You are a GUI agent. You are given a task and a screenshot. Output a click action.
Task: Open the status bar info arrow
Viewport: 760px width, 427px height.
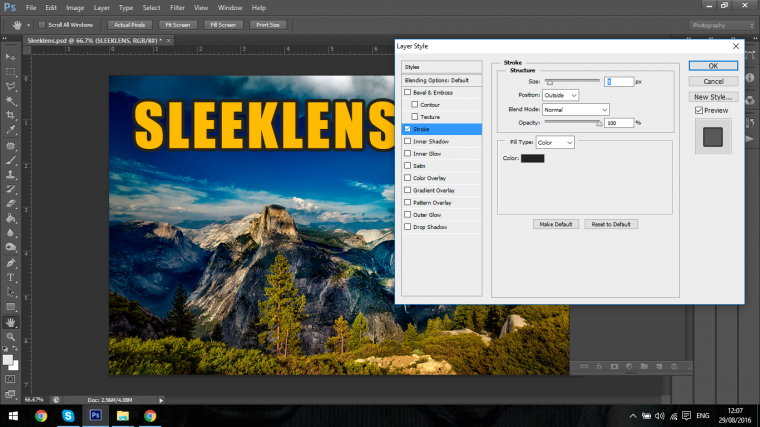click(x=161, y=400)
